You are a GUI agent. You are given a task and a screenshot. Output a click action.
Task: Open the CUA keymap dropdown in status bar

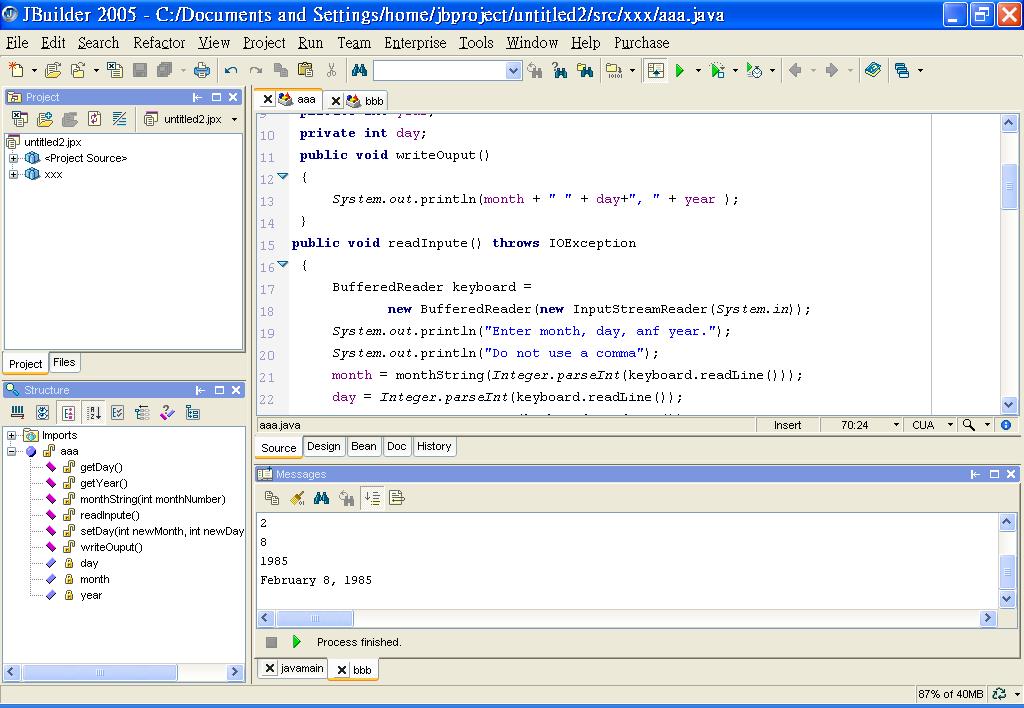click(950, 425)
